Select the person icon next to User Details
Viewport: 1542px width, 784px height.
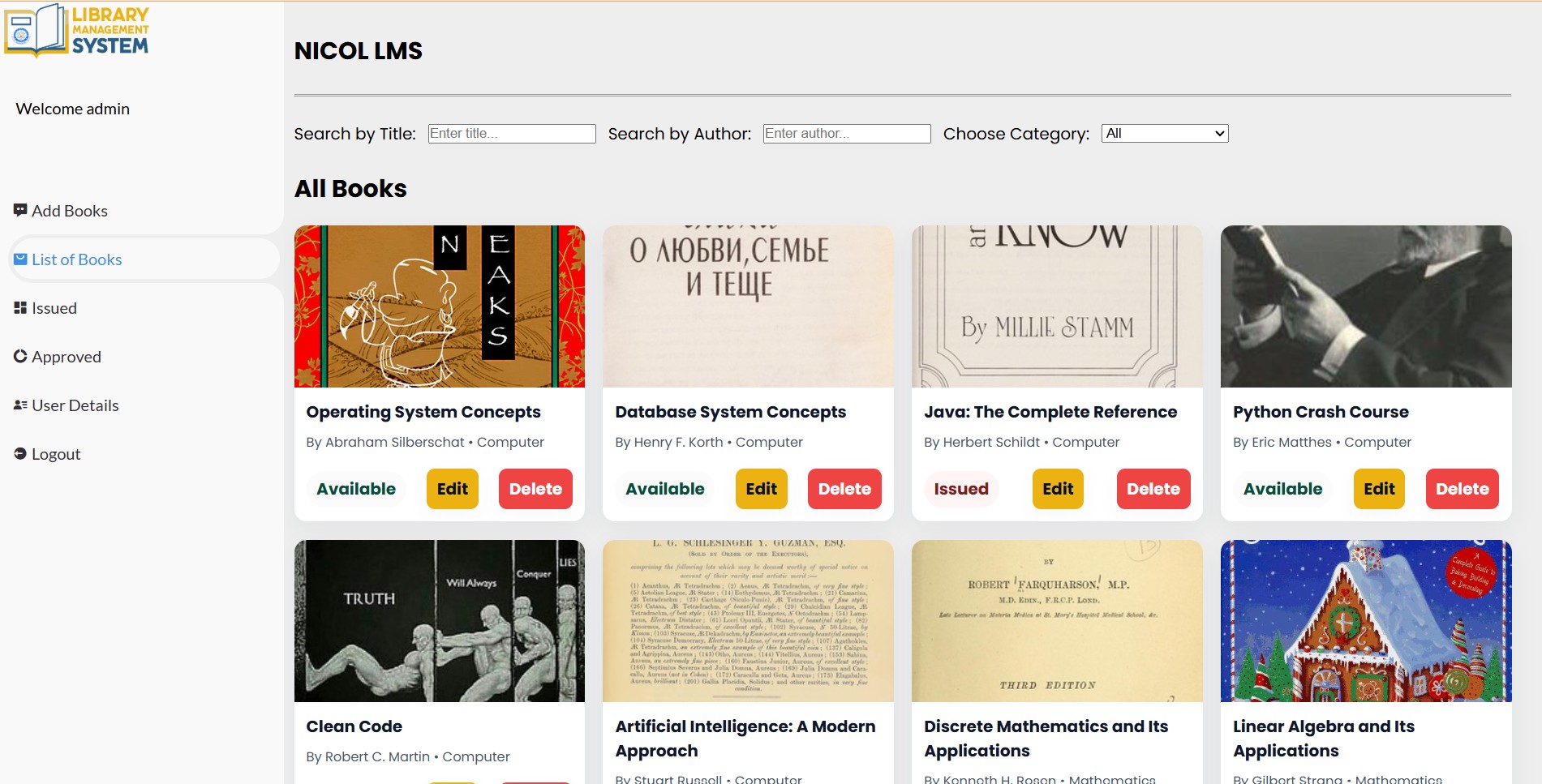coord(20,405)
